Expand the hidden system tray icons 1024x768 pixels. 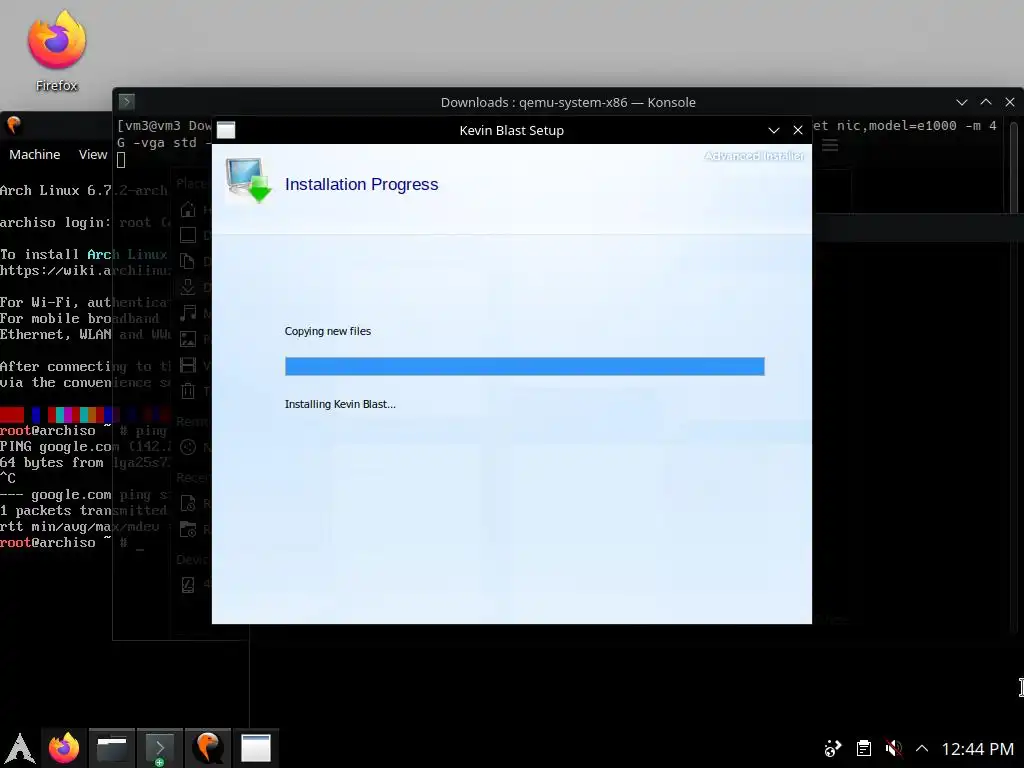pos(922,748)
